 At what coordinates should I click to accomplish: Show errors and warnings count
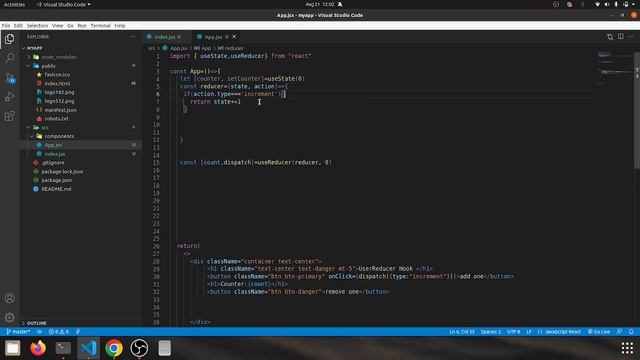tap(59, 331)
